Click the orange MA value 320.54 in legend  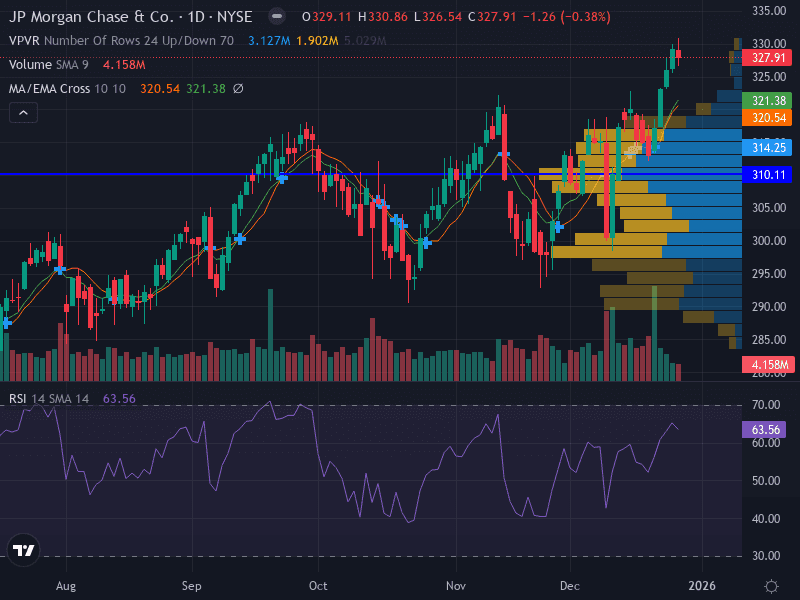click(160, 89)
